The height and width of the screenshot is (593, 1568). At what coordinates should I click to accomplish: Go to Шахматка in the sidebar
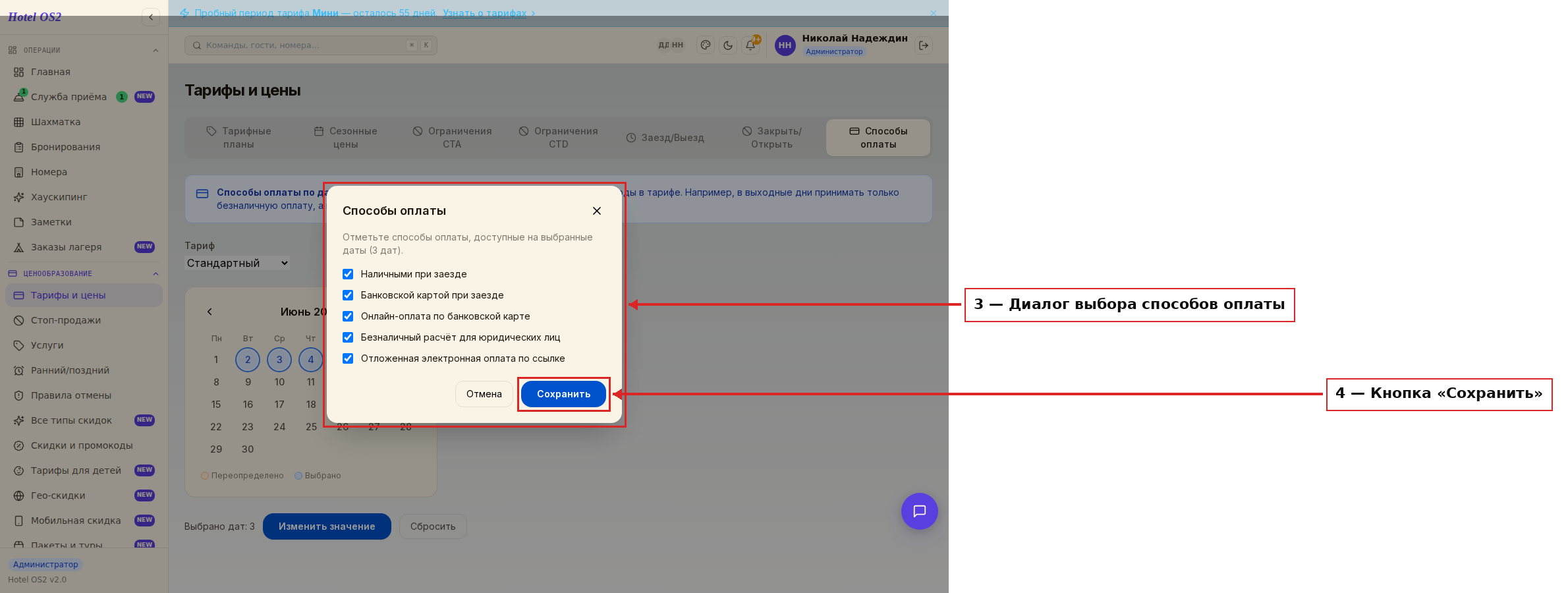[84, 122]
